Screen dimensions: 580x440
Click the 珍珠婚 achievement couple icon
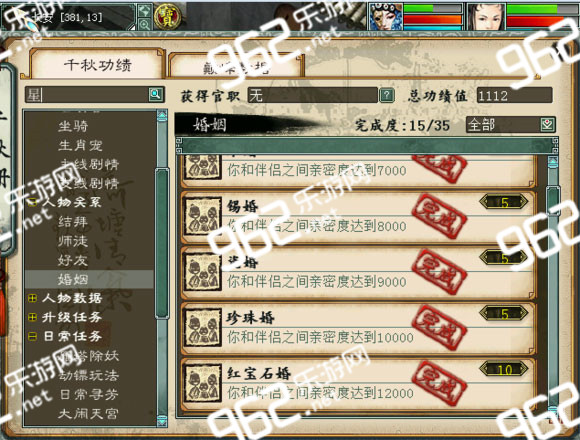(203, 328)
